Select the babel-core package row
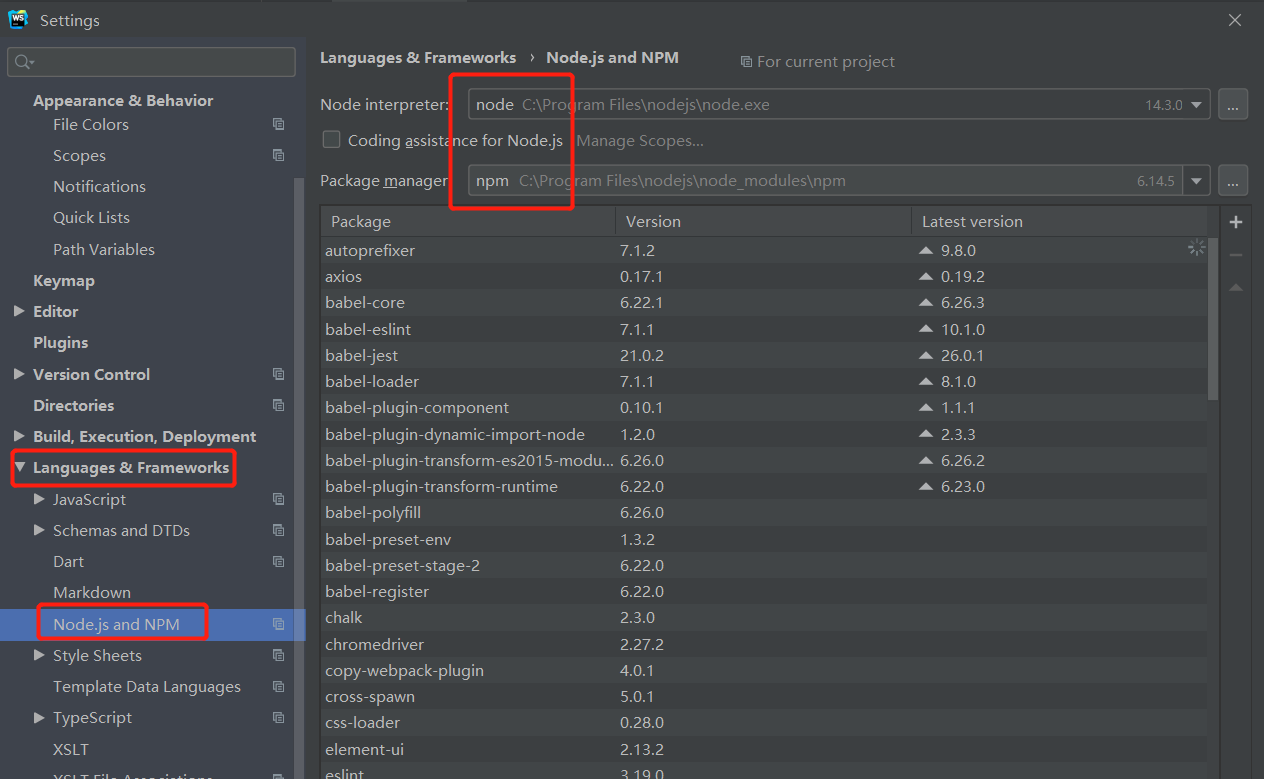 (x=764, y=303)
